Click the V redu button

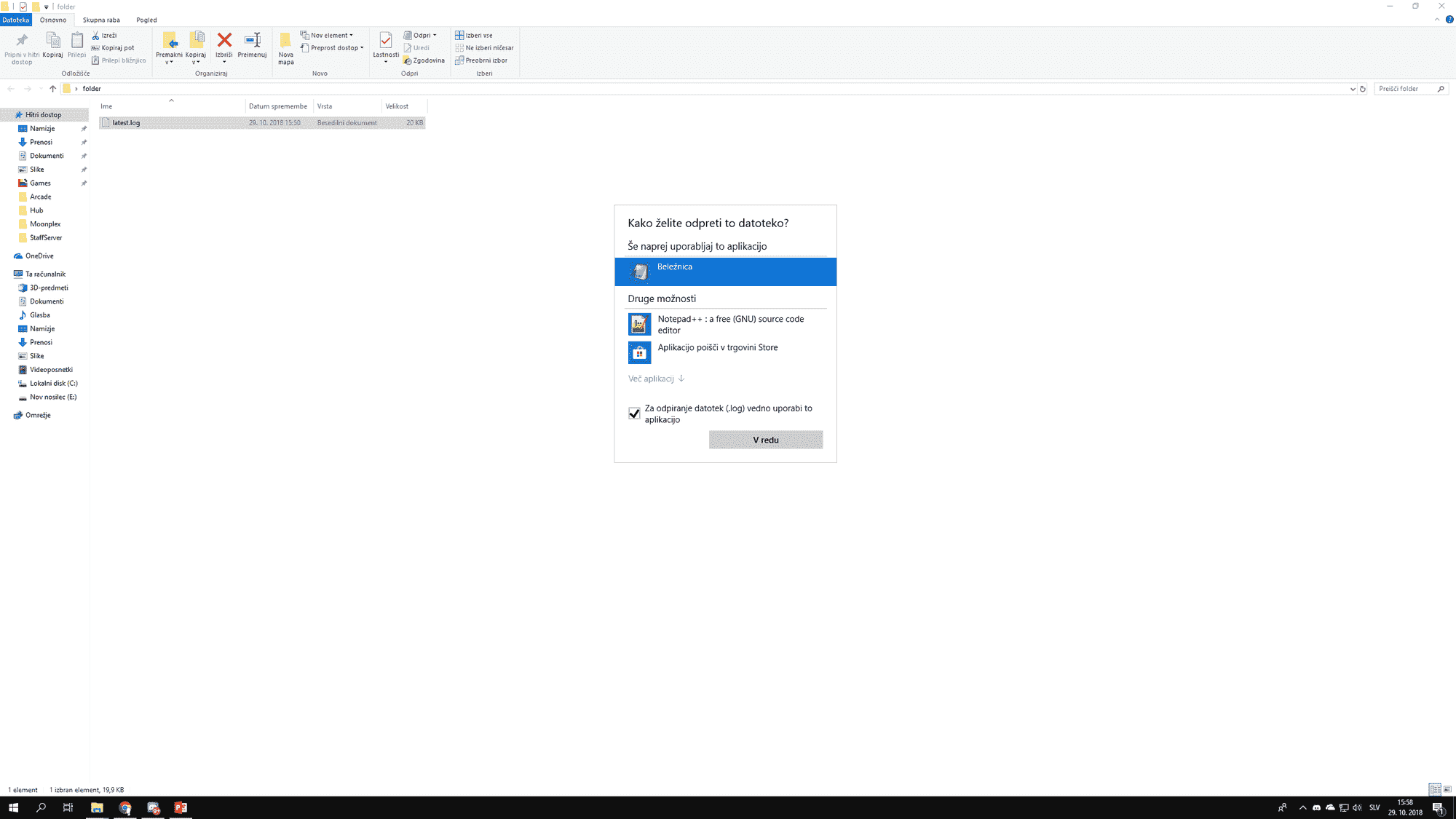(766, 440)
